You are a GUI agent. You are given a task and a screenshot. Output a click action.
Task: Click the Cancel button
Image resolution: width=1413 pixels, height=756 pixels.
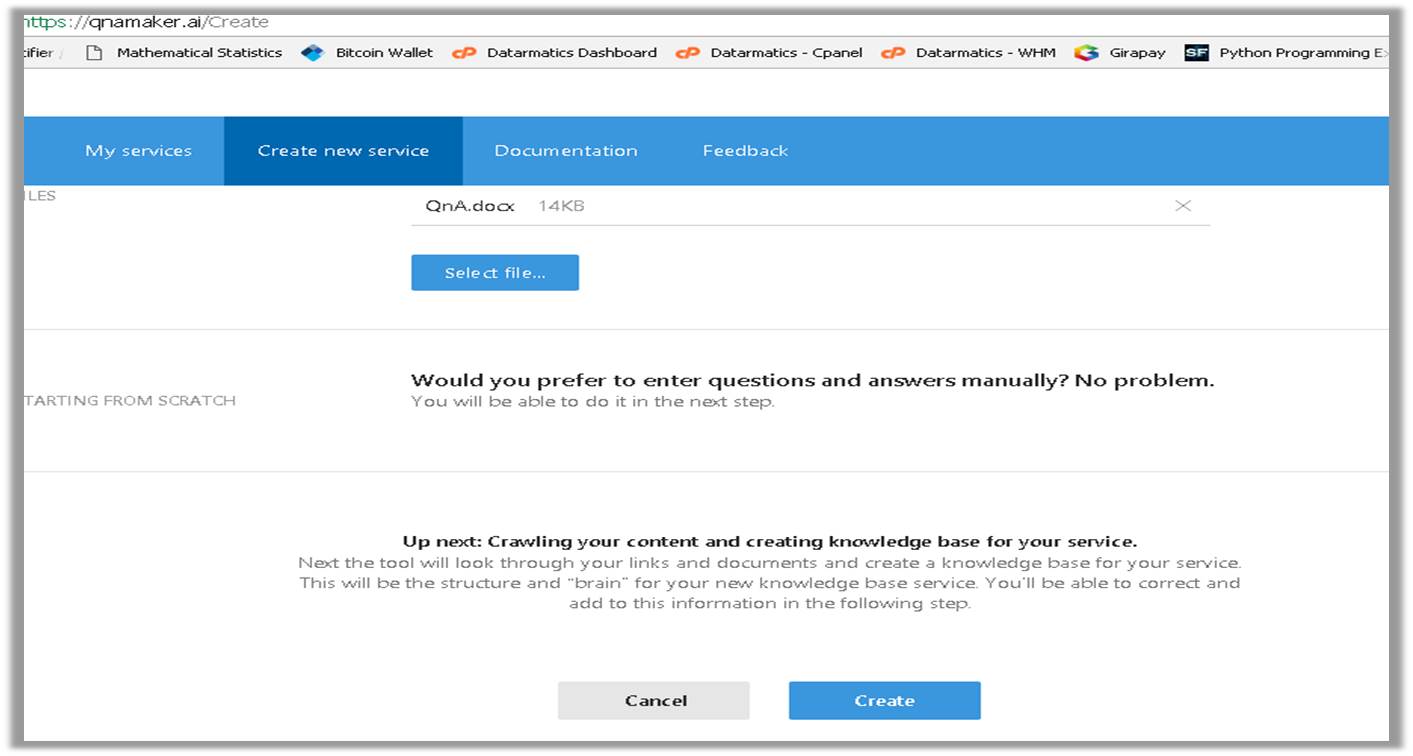pyautogui.click(x=655, y=701)
